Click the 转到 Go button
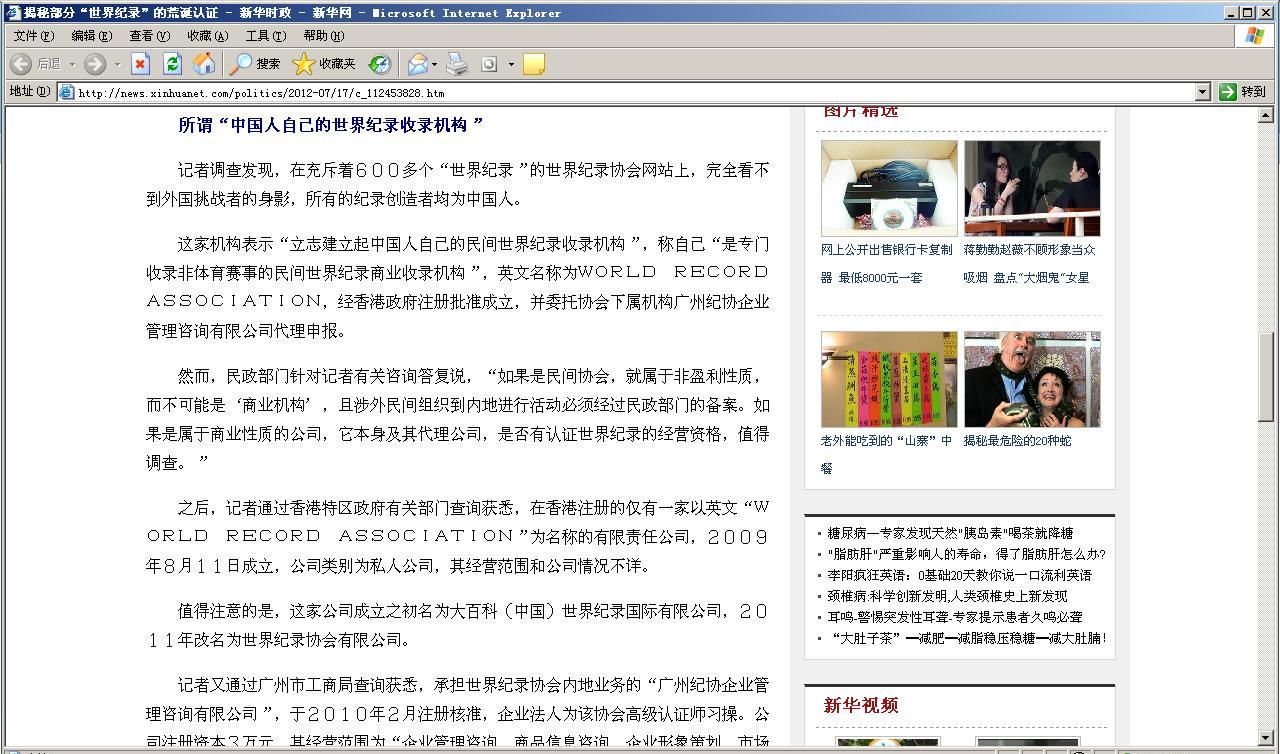This screenshot has height=754, width=1280. tap(1242, 92)
